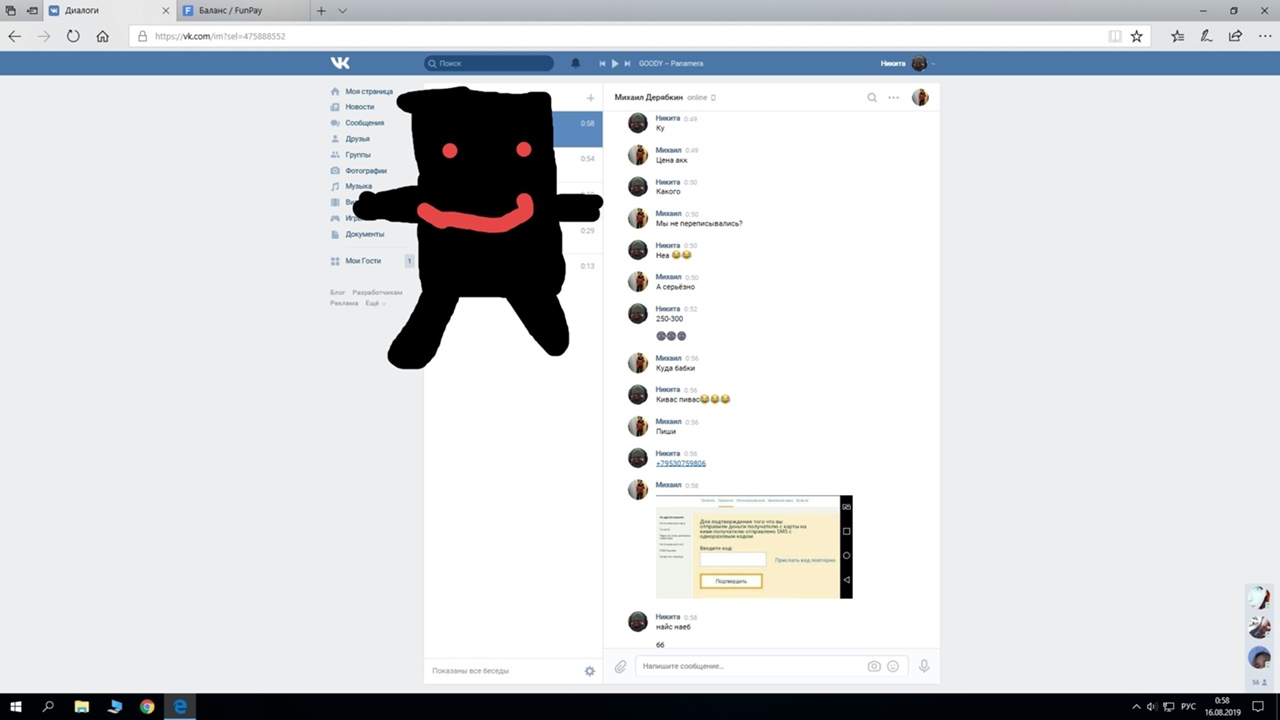Open the three-dots conversation actions menu
The height and width of the screenshot is (720, 1280).
[893, 97]
